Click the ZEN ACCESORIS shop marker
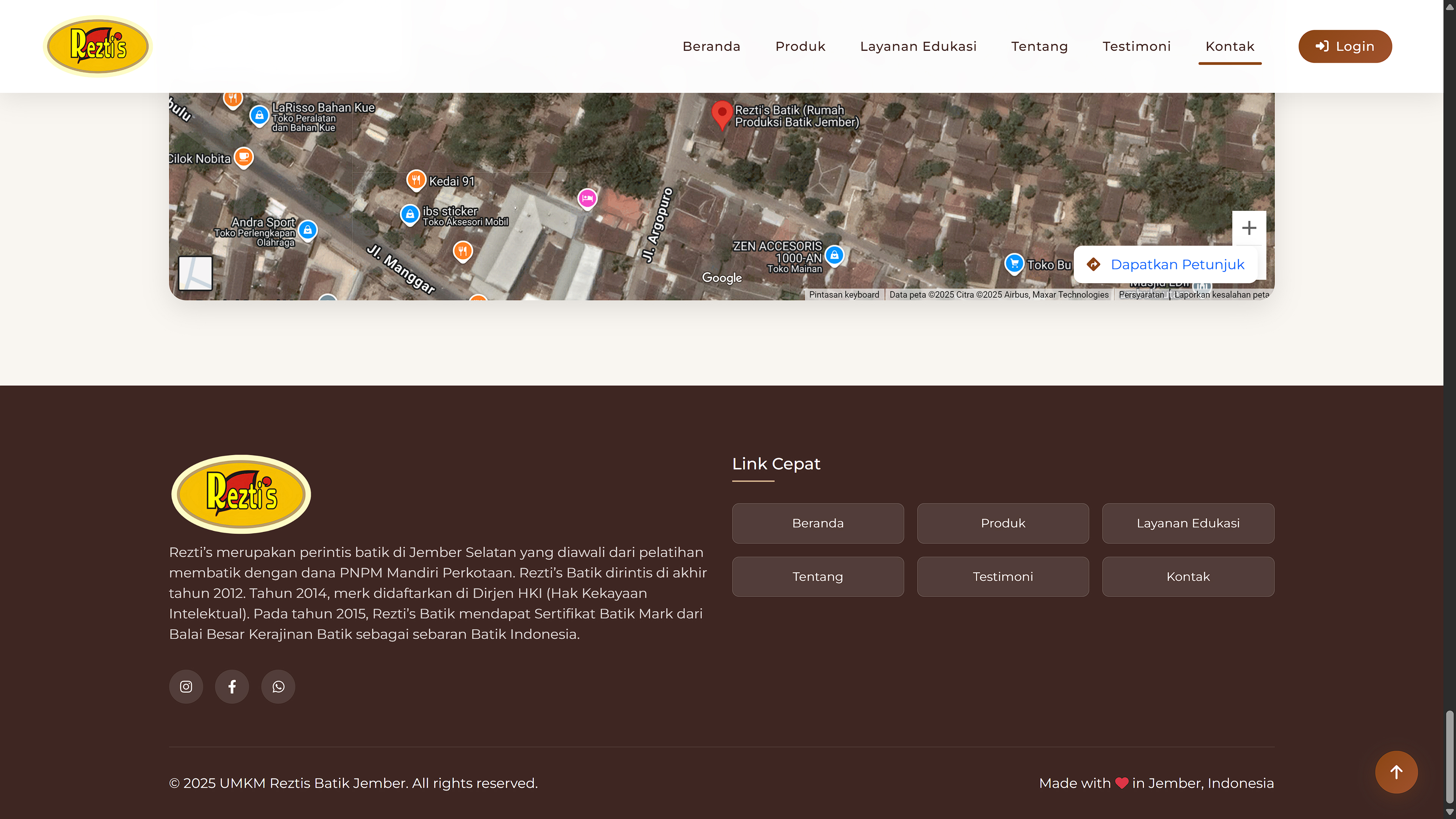The width and height of the screenshot is (1456, 819). [834, 255]
